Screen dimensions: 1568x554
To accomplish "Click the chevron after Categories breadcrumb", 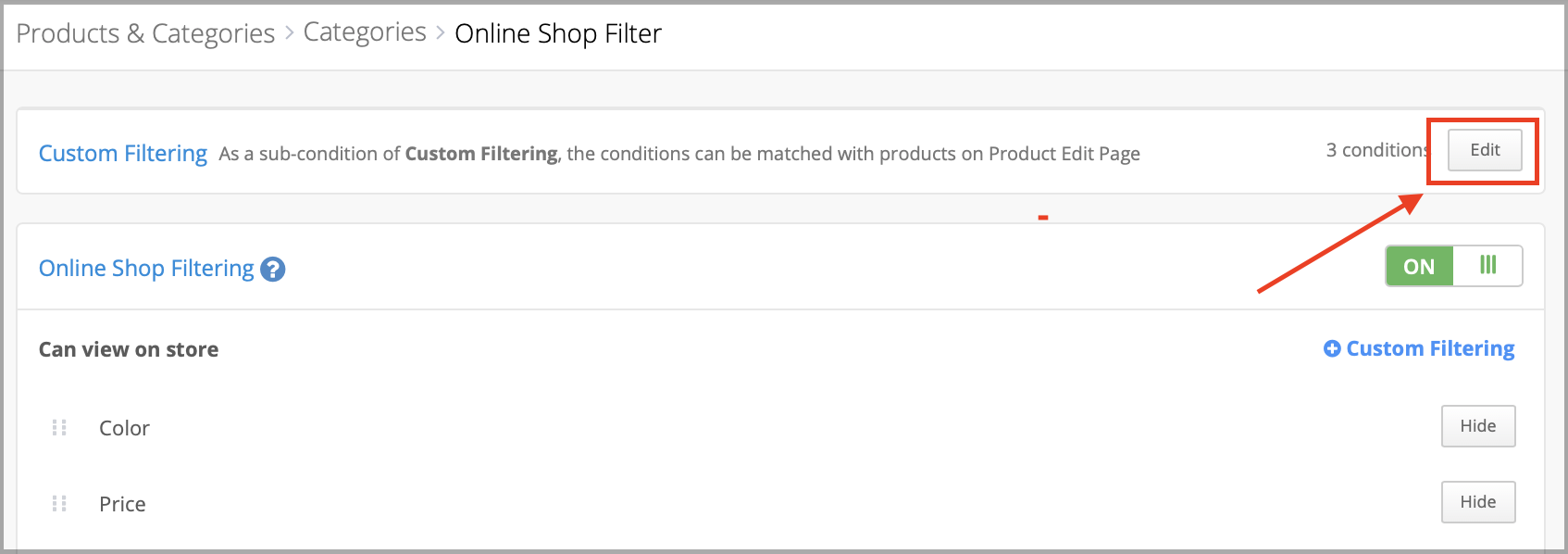I will (441, 32).
